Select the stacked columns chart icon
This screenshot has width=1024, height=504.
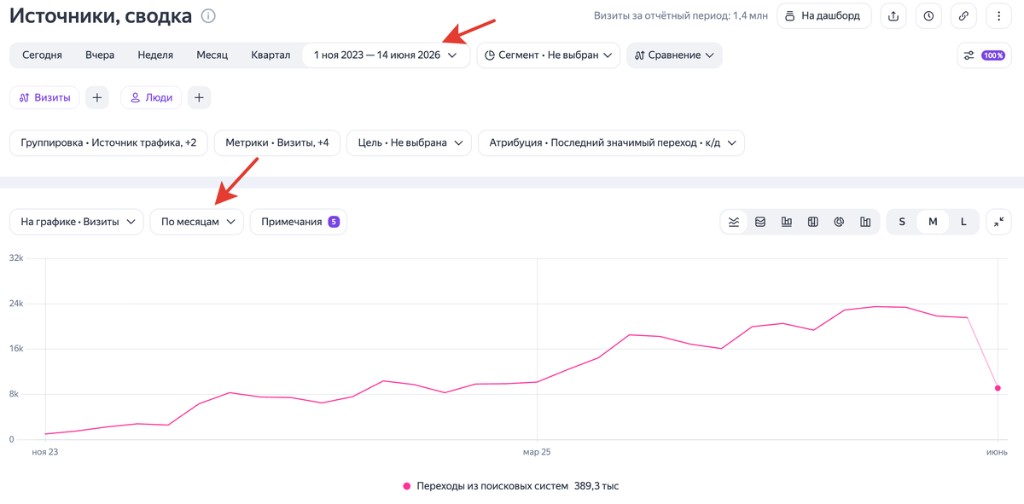(813, 222)
